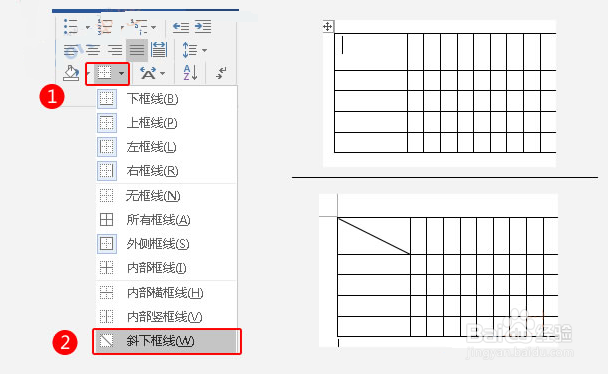Image resolution: width=608 pixels, height=374 pixels.
Task: Click the diagonal-split cell in lower table
Action: [x=374, y=236]
